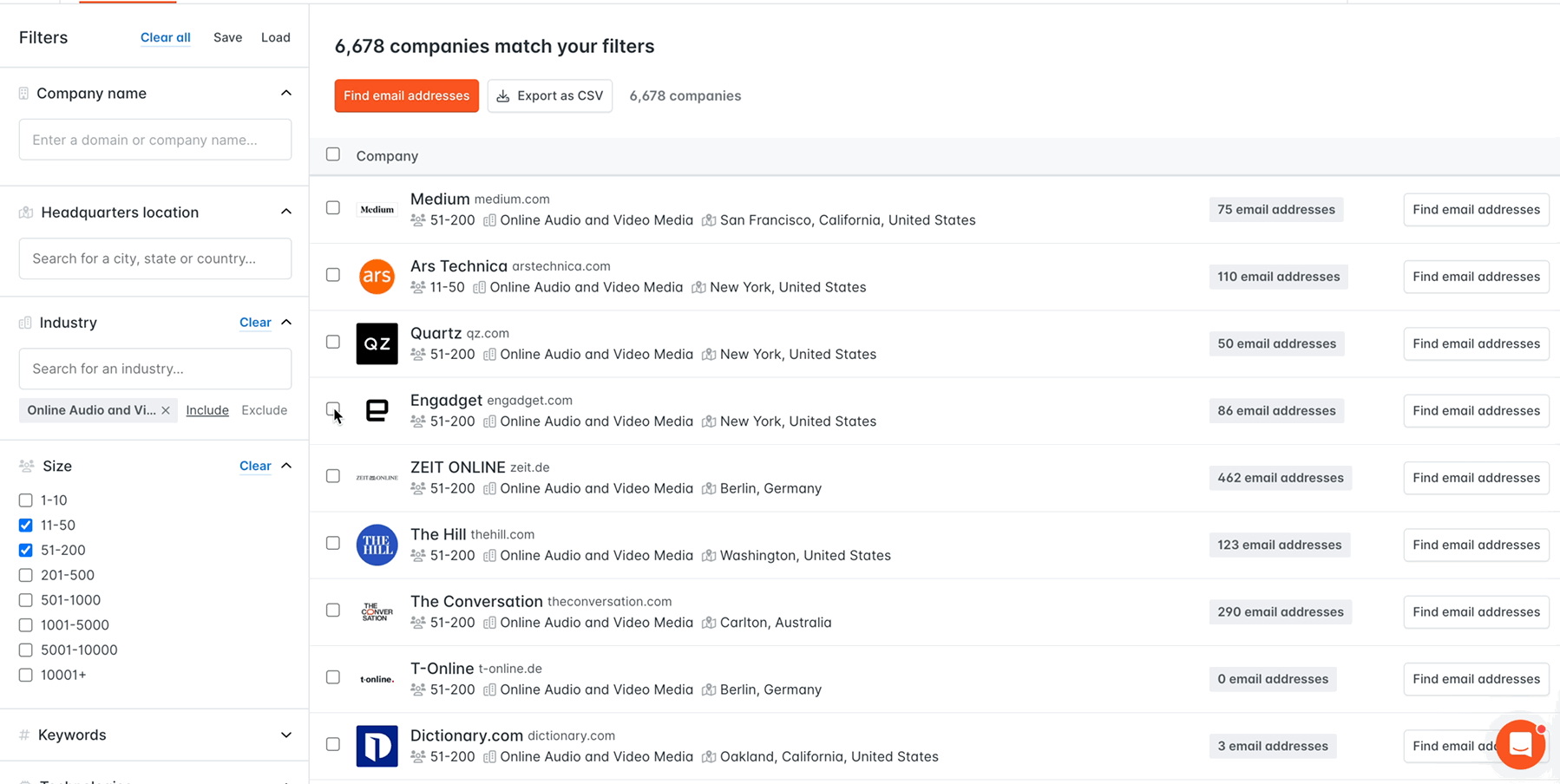Screen dimensions: 1560x784
Task: Clear the Size filter
Action: (x=255, y=467)
